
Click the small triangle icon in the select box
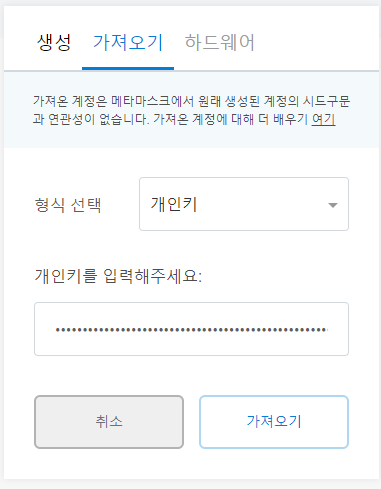point(333,205)
